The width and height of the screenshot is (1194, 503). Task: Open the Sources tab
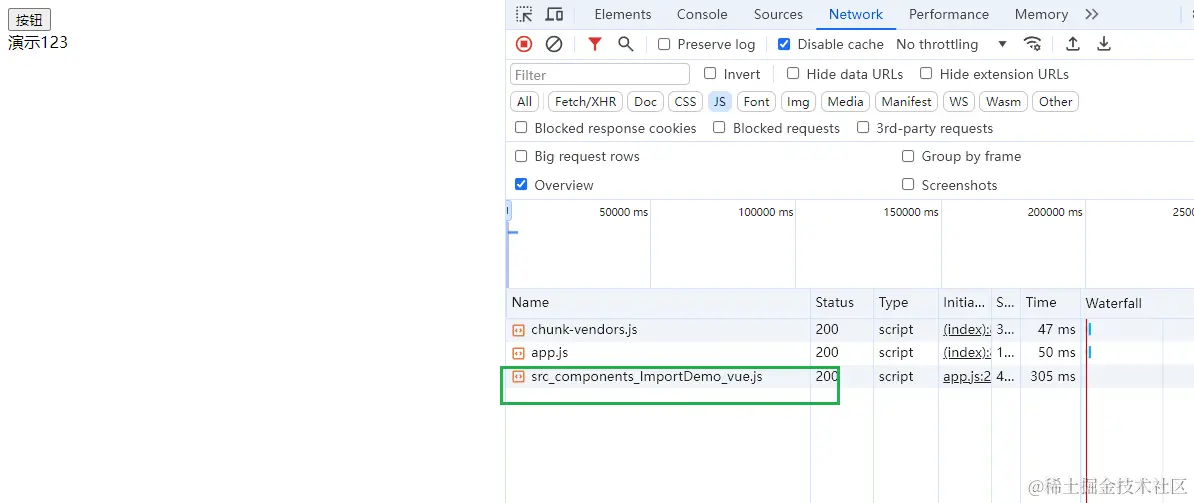[778, 14]
